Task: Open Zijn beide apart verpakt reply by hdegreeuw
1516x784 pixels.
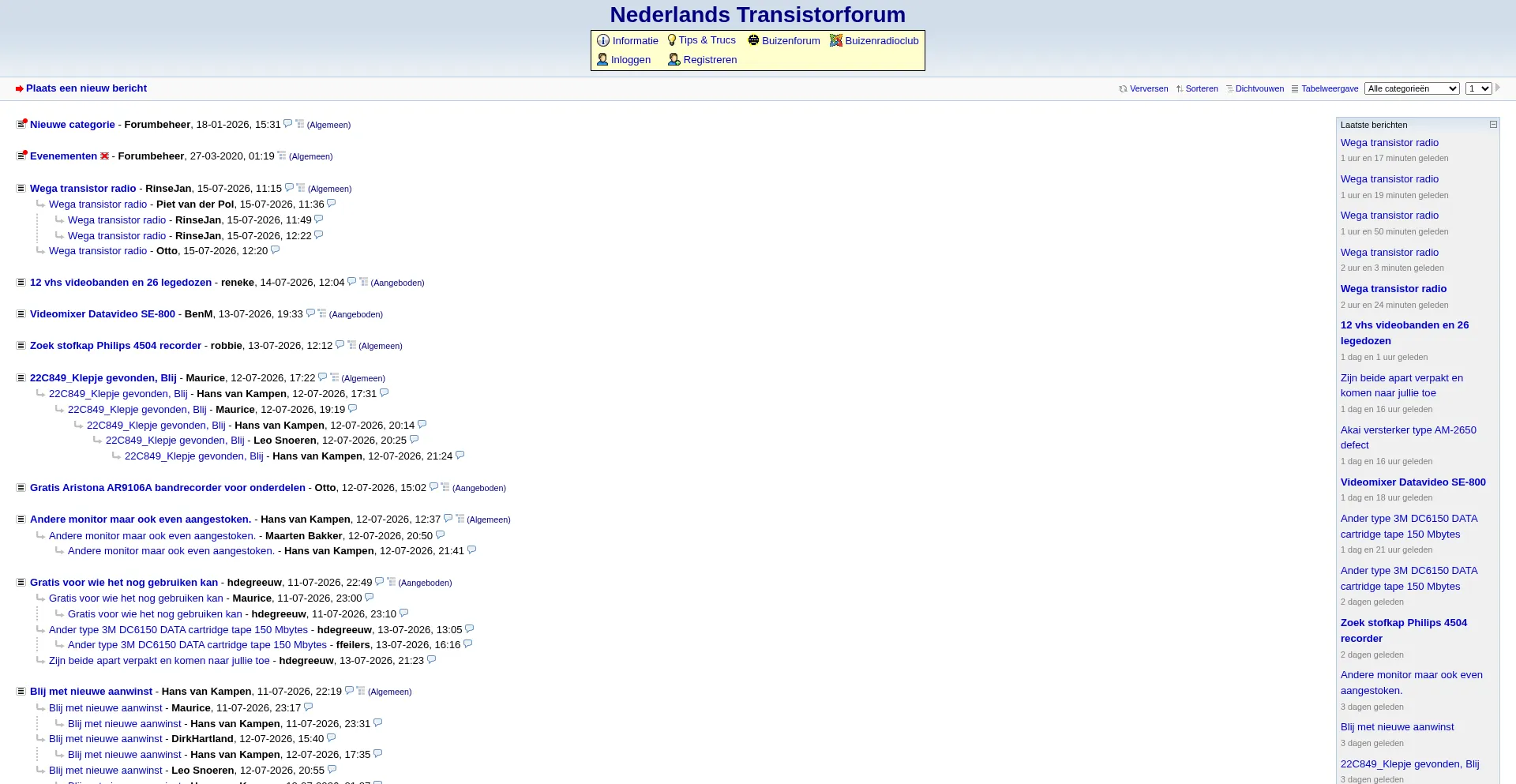Action: click(159, 660)
